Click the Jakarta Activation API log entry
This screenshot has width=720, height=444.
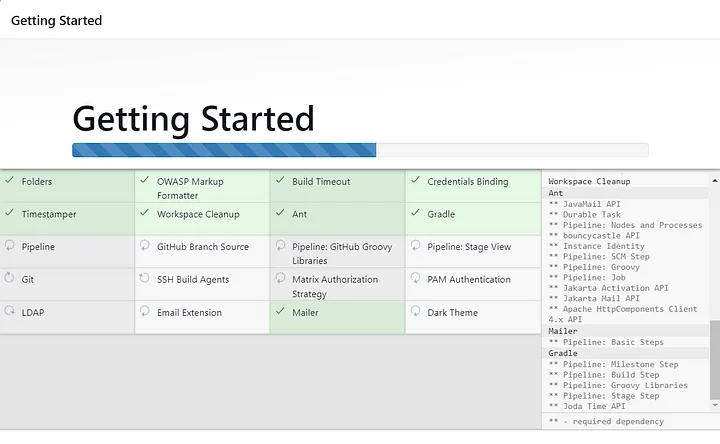pyautogui.click(x=608, y=288)
